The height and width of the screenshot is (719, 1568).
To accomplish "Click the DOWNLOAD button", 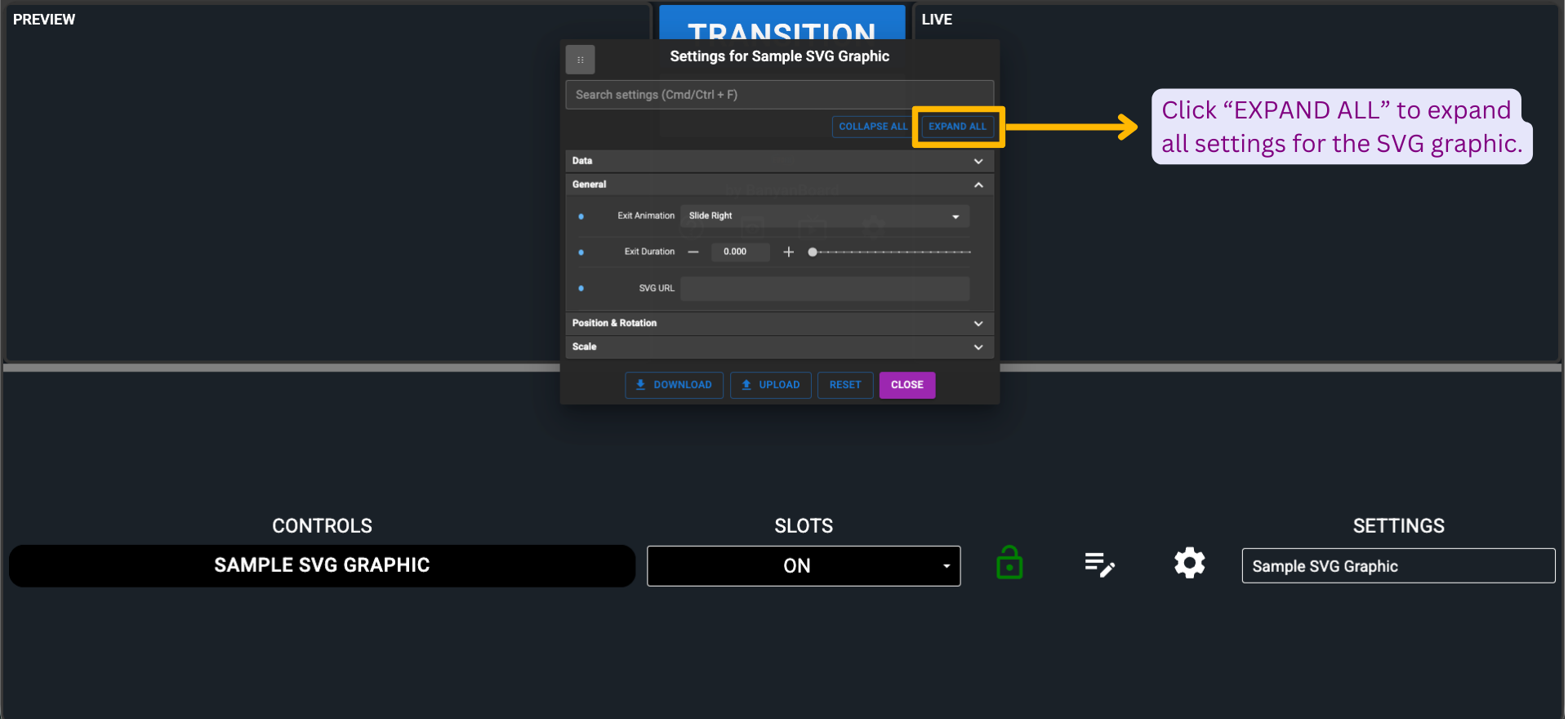I will click(x=674, y=385).
